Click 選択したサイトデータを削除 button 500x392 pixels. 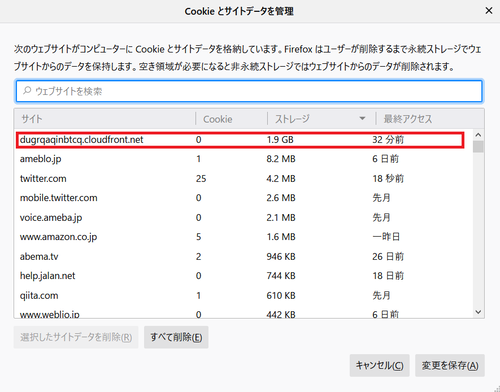pyautogui.click(x=76, y=337)
